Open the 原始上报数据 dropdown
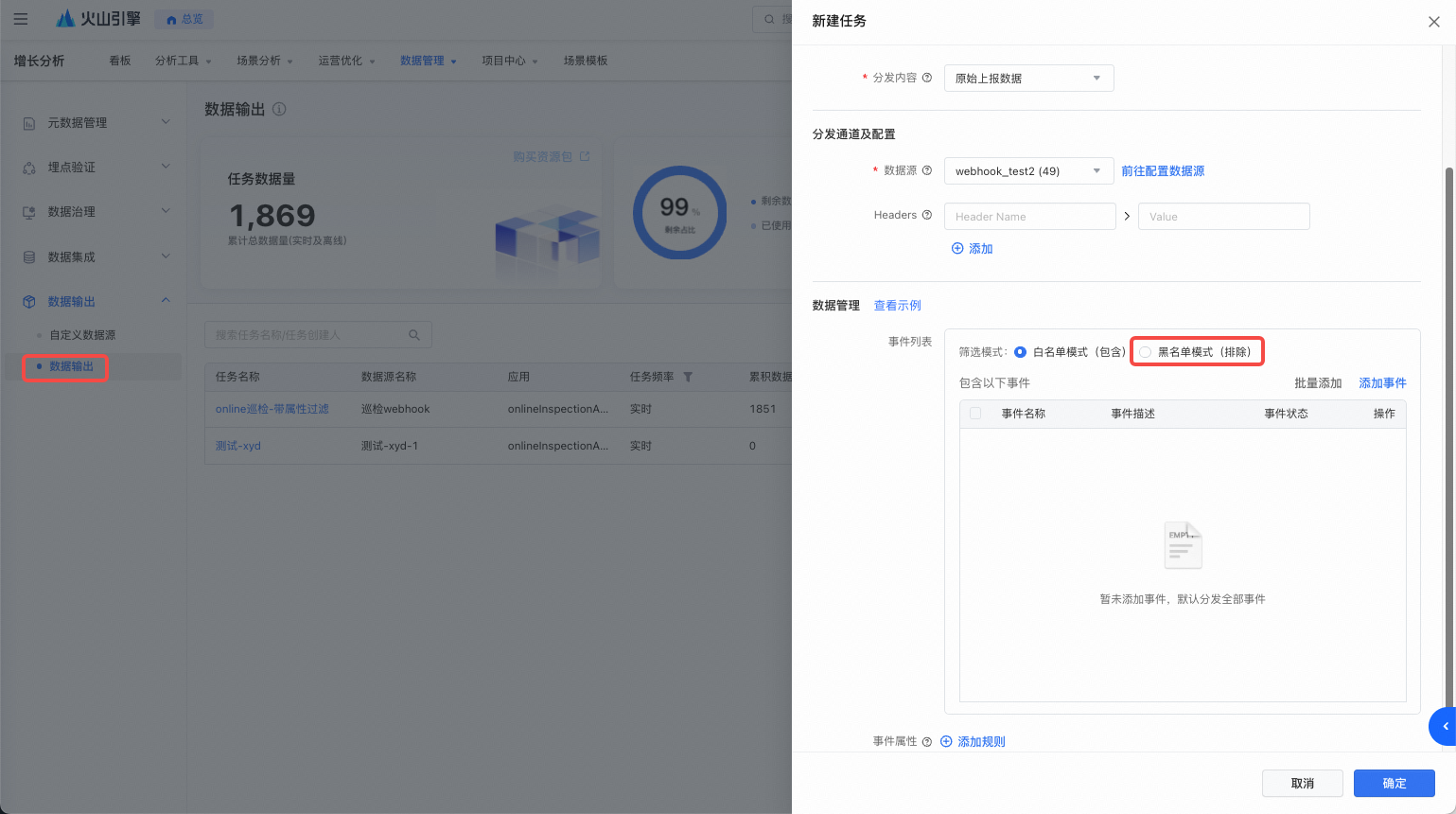 (x=1028, y=78)
